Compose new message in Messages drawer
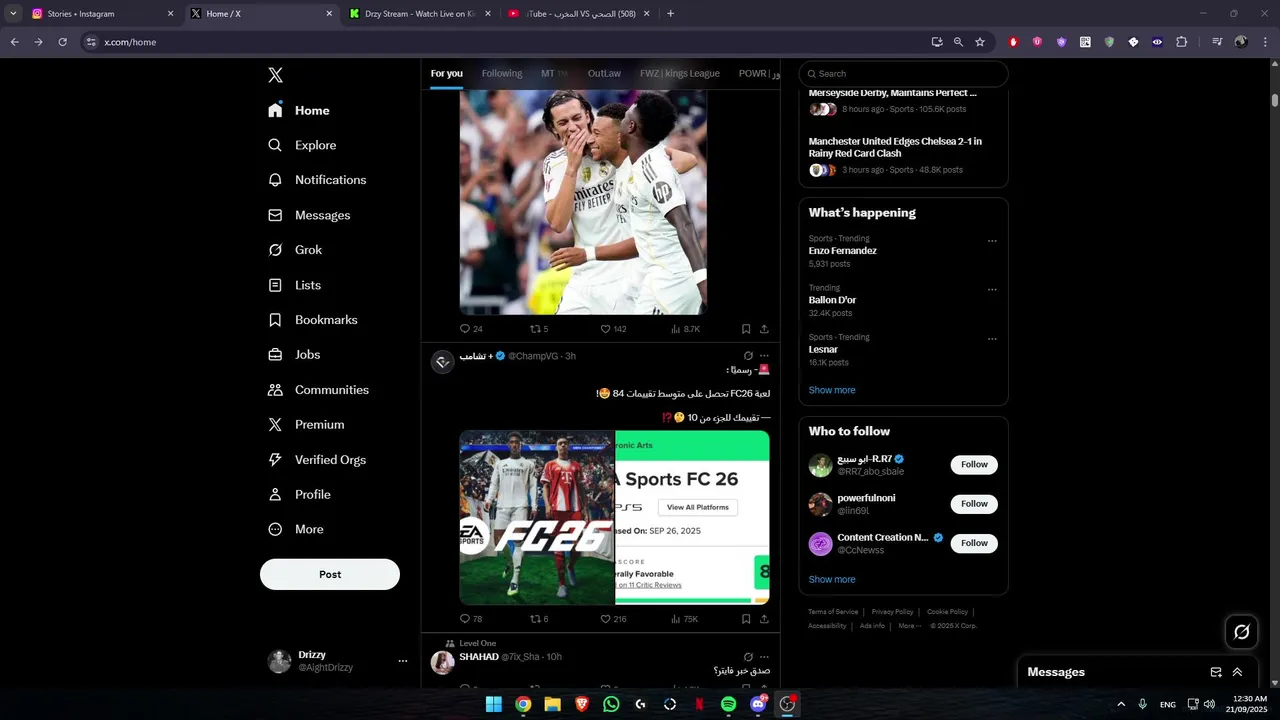The image size is (1280, 720). pyautogui.click(x=1216, y=672)
